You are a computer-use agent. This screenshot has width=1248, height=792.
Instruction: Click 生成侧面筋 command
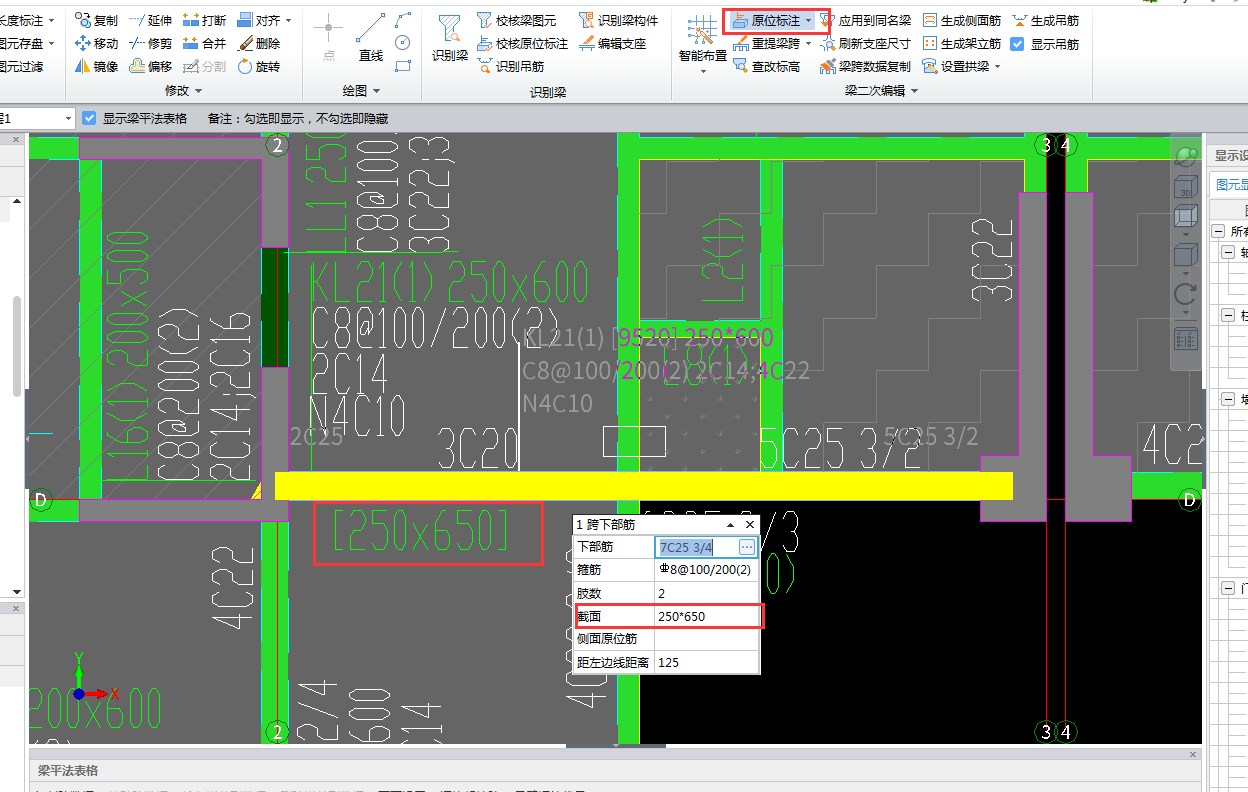pyautogui.click(x=961, y=20)
